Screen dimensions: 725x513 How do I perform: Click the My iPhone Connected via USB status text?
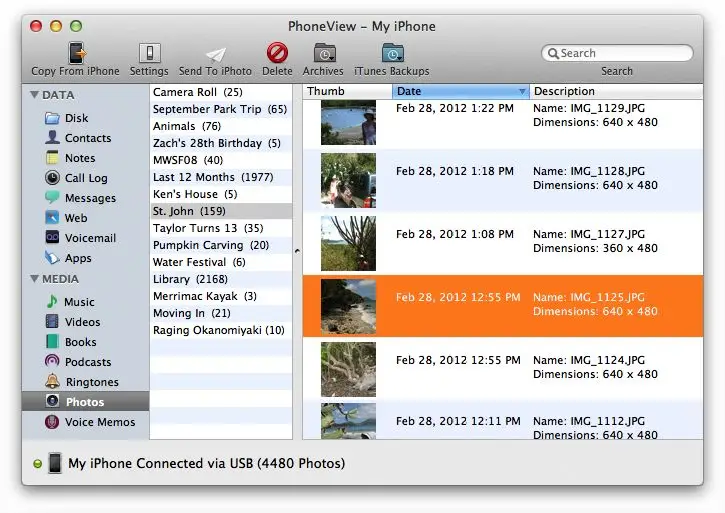pos(206,463)
